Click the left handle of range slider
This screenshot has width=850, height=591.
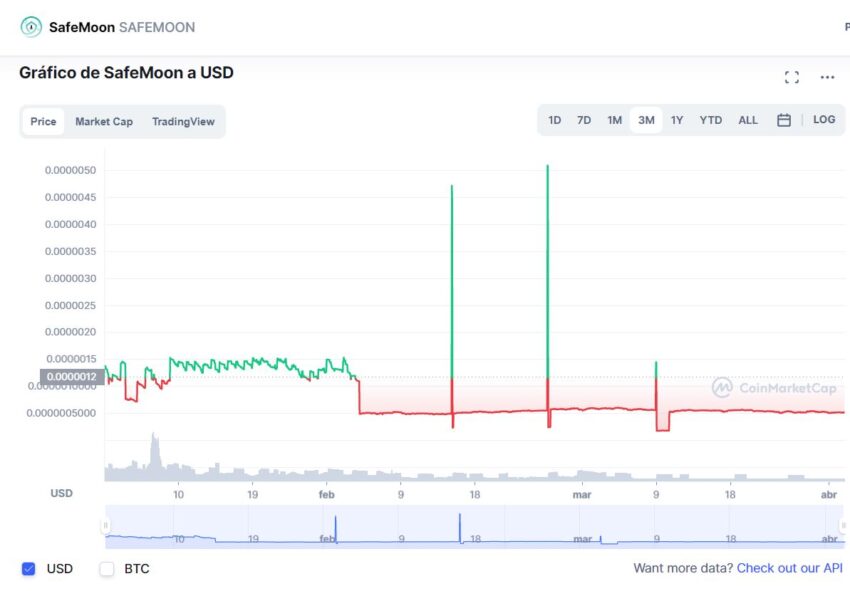106,527
